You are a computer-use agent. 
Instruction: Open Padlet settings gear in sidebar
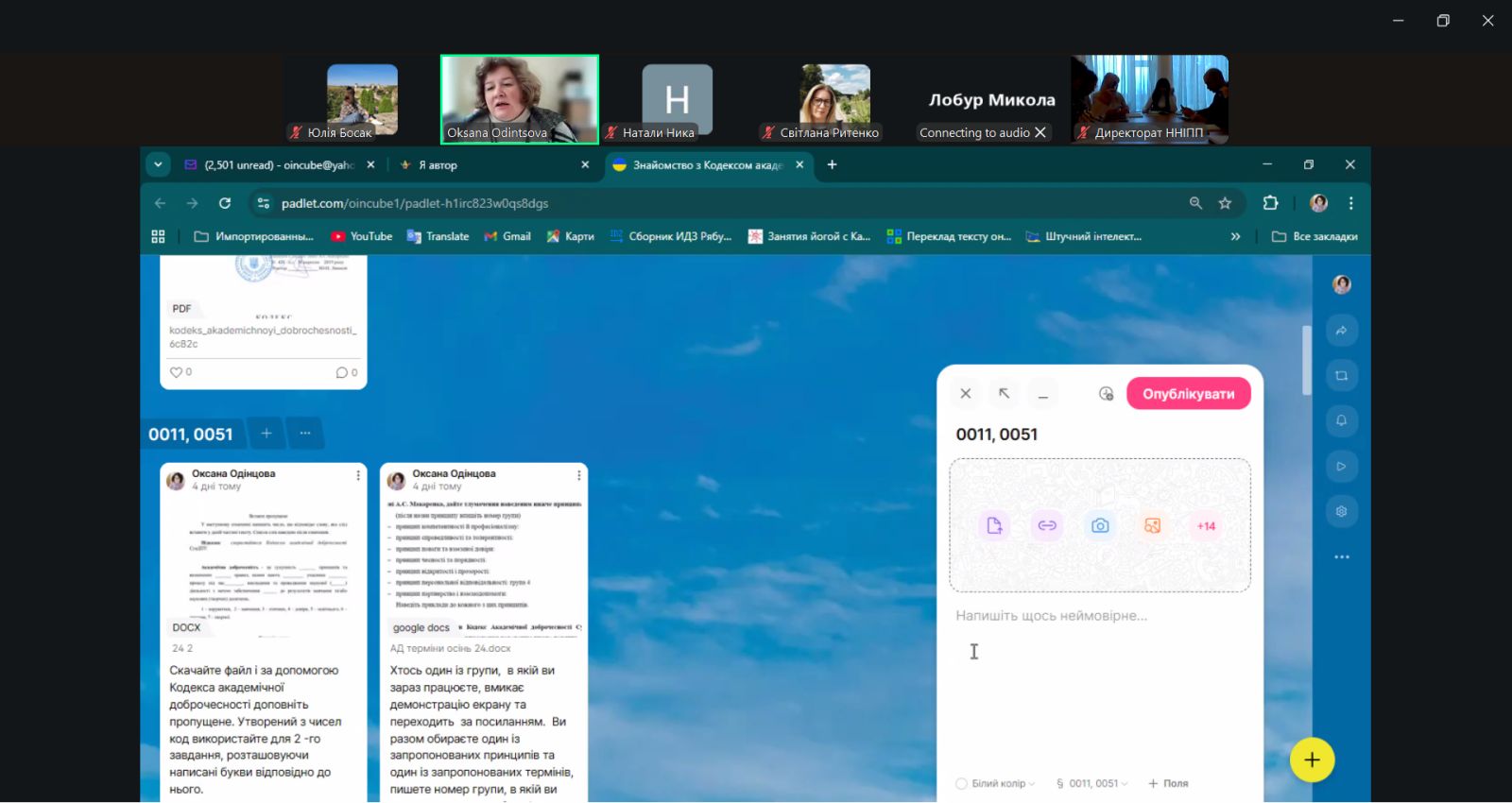click(1341, 511)
